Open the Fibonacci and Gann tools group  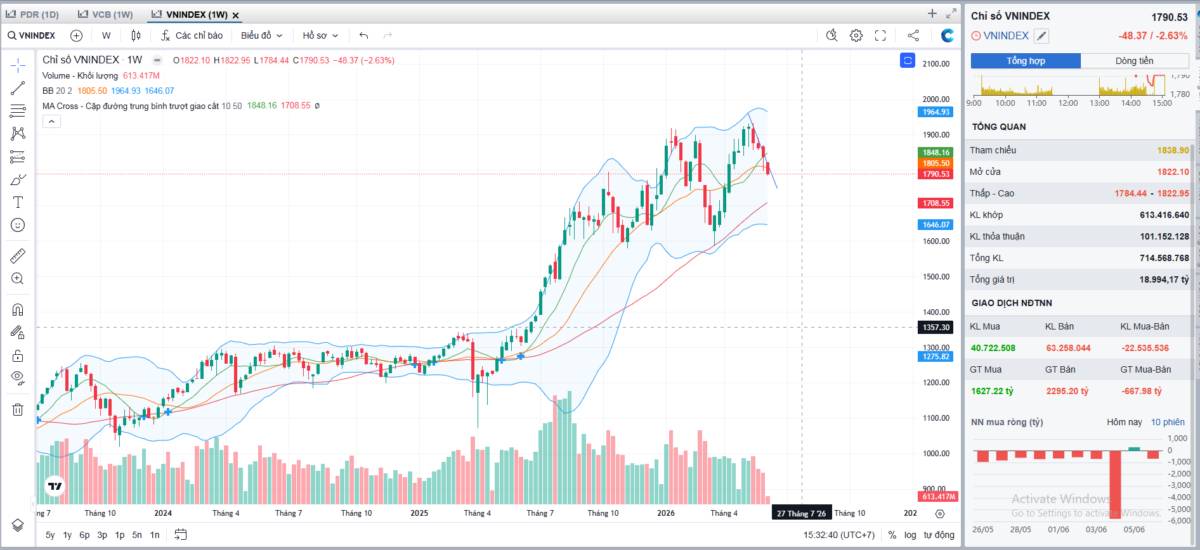(x=17, y=111)
